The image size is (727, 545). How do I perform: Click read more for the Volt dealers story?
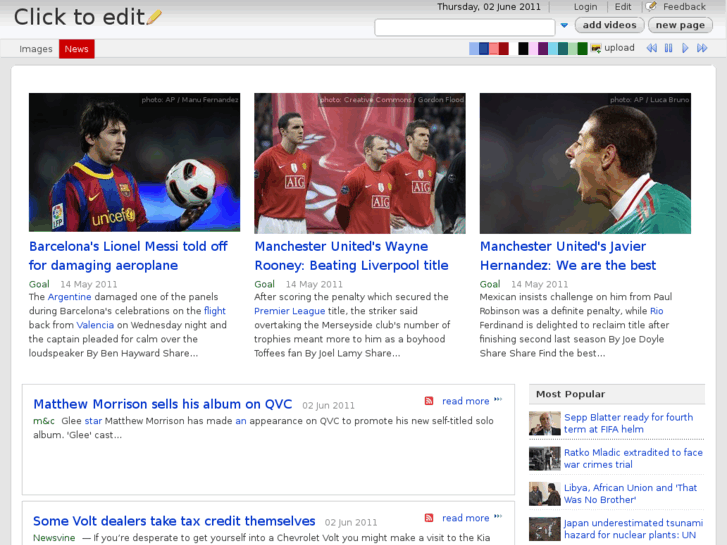[466, 518]
